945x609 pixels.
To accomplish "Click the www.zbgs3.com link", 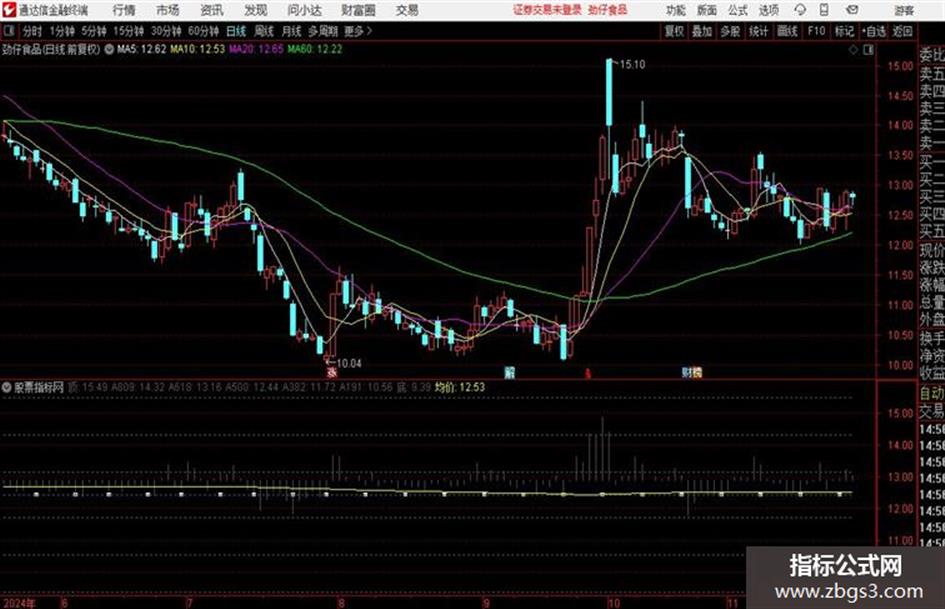I will pyautogui.click(x=849, y=592).
